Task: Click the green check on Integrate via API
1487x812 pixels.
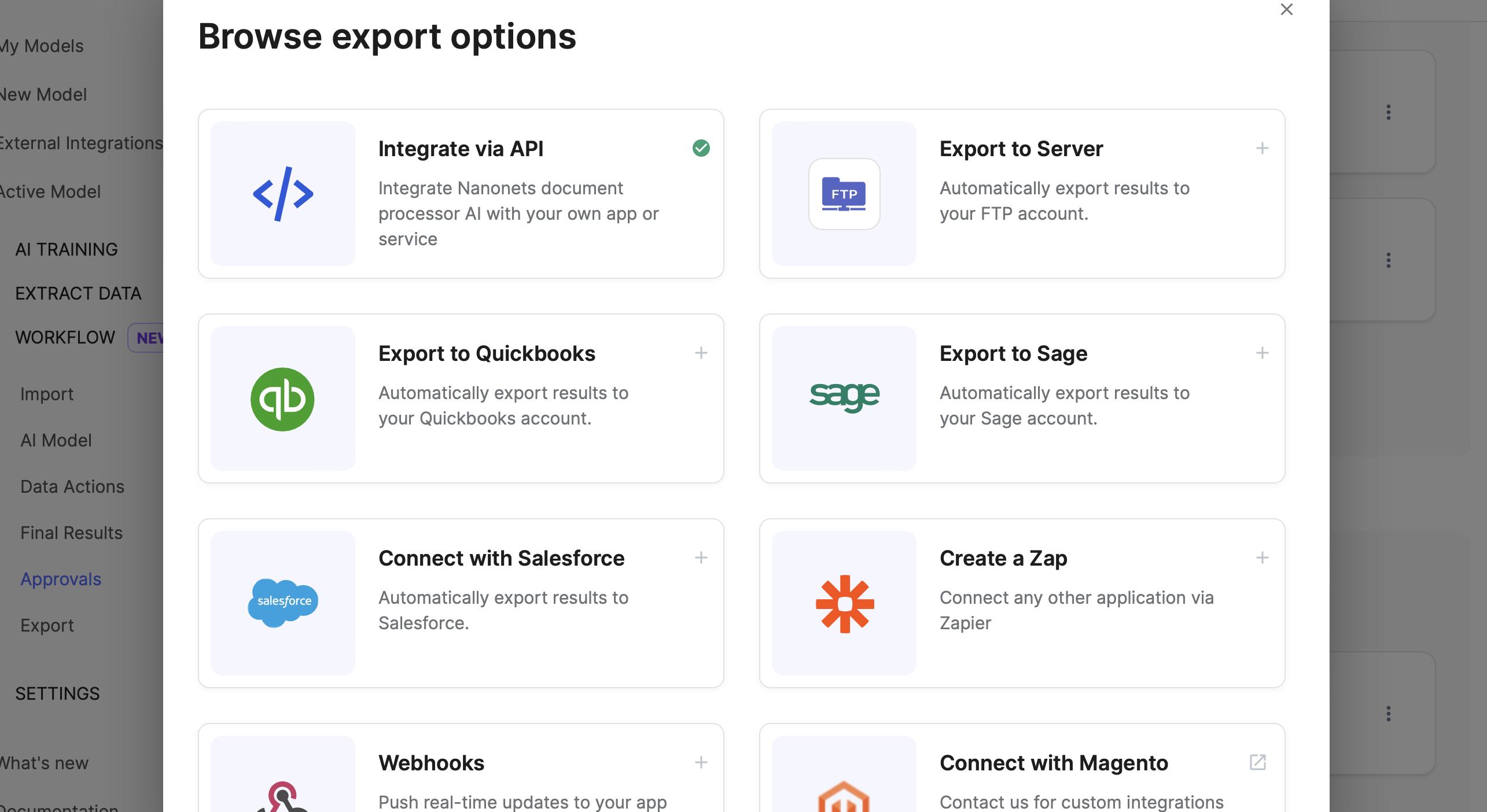Action: pos(701,148)
